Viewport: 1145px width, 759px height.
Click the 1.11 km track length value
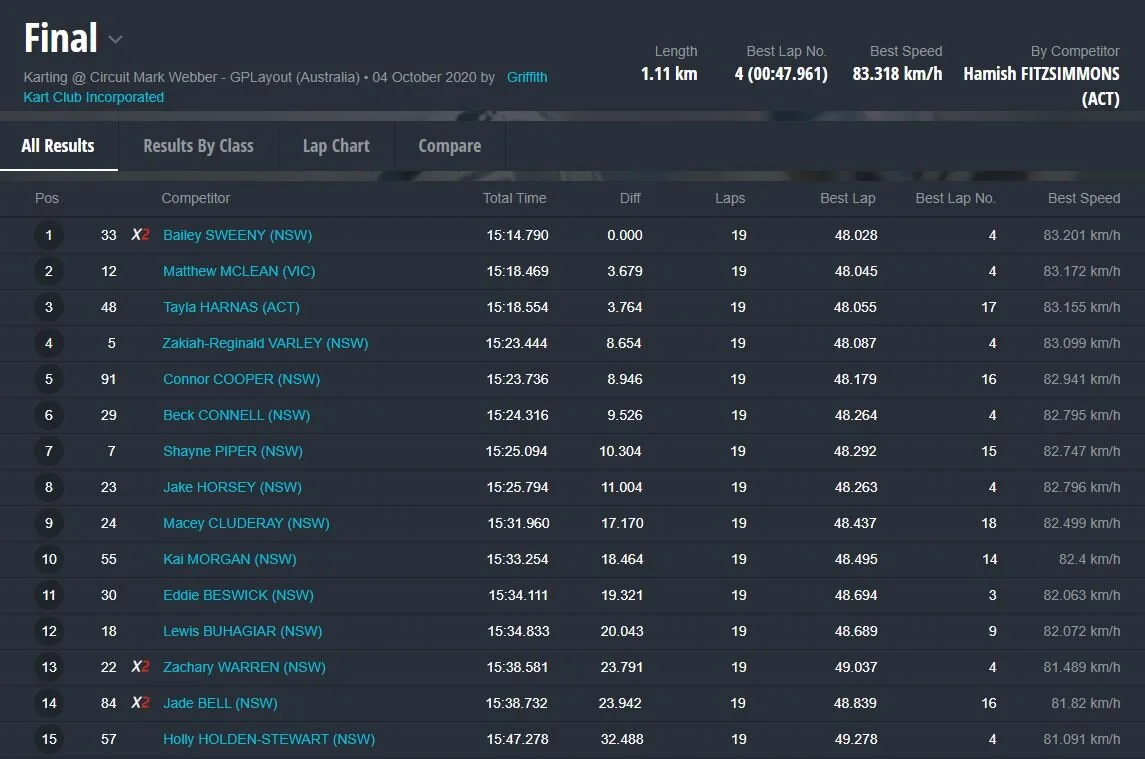[x=669, y=74]
